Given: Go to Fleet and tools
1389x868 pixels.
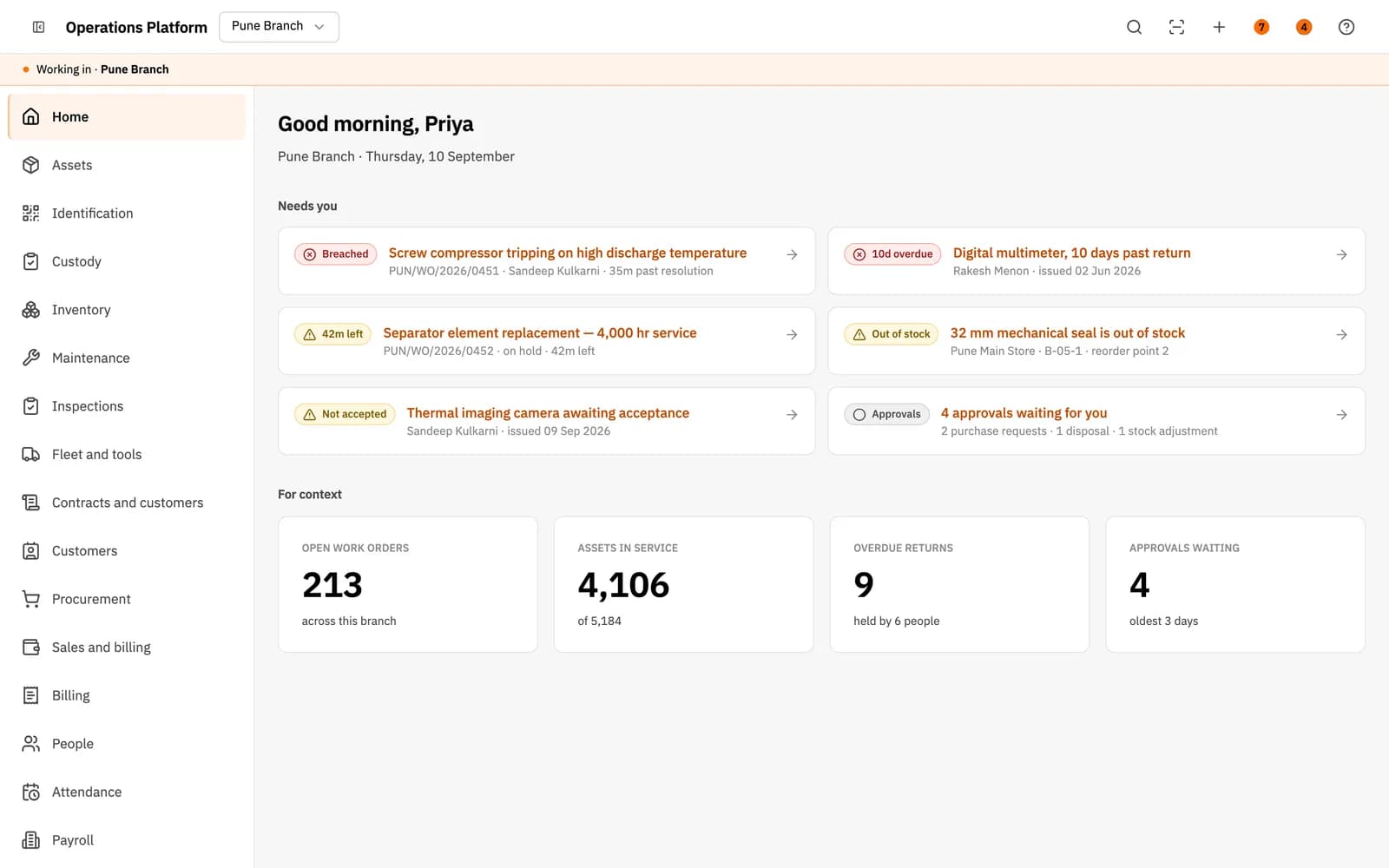Looking at the screenshot, I should pos(127,454).
